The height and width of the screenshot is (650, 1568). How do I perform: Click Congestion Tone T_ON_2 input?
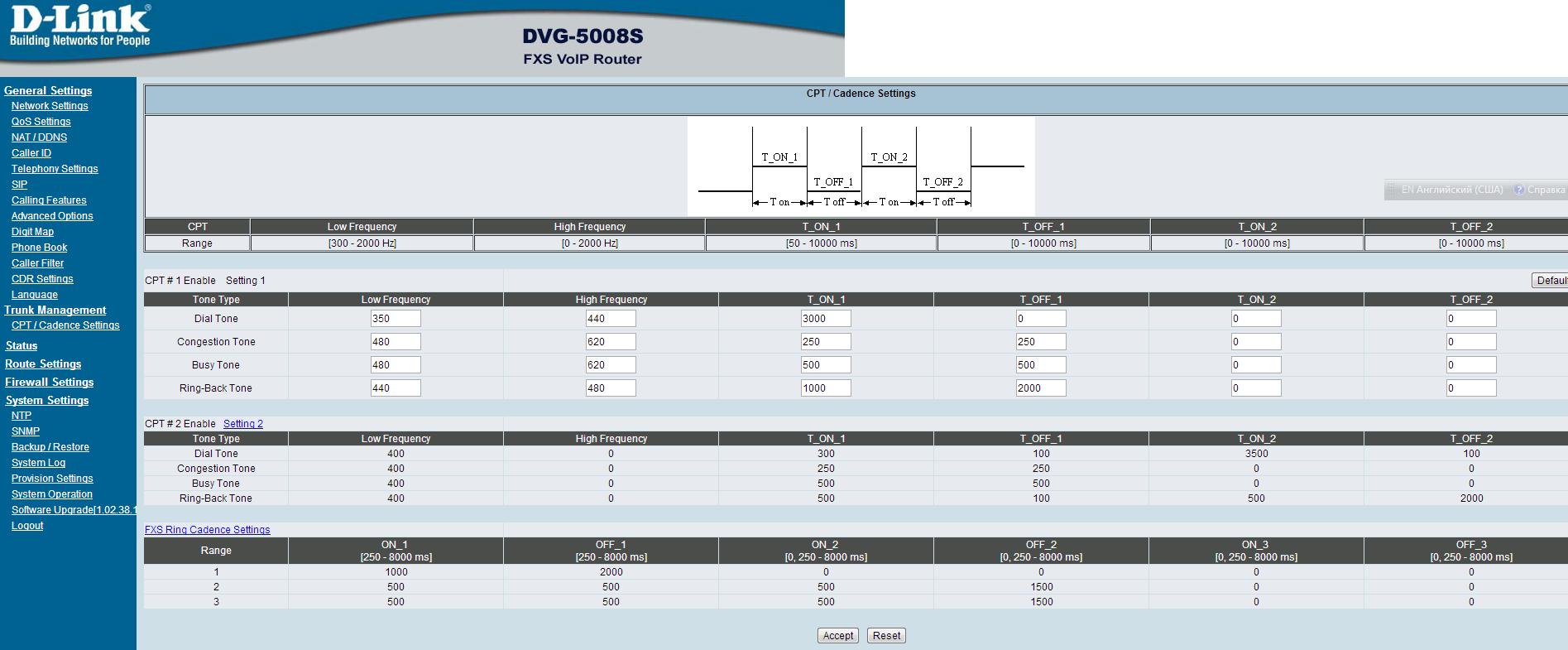pyautogui.click(x=1256, y=342)
